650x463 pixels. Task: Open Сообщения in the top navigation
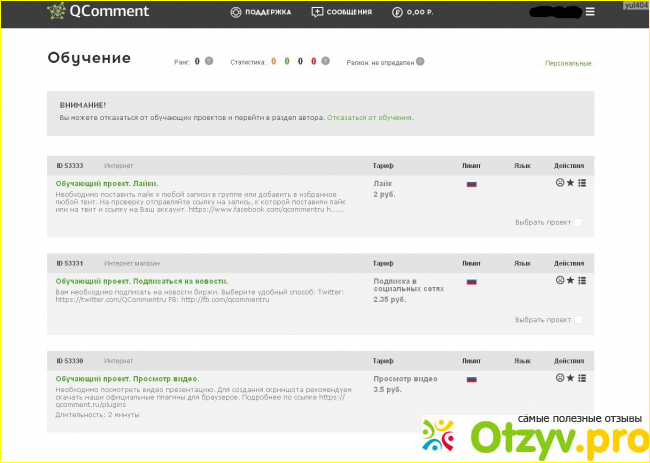point(341,12)
